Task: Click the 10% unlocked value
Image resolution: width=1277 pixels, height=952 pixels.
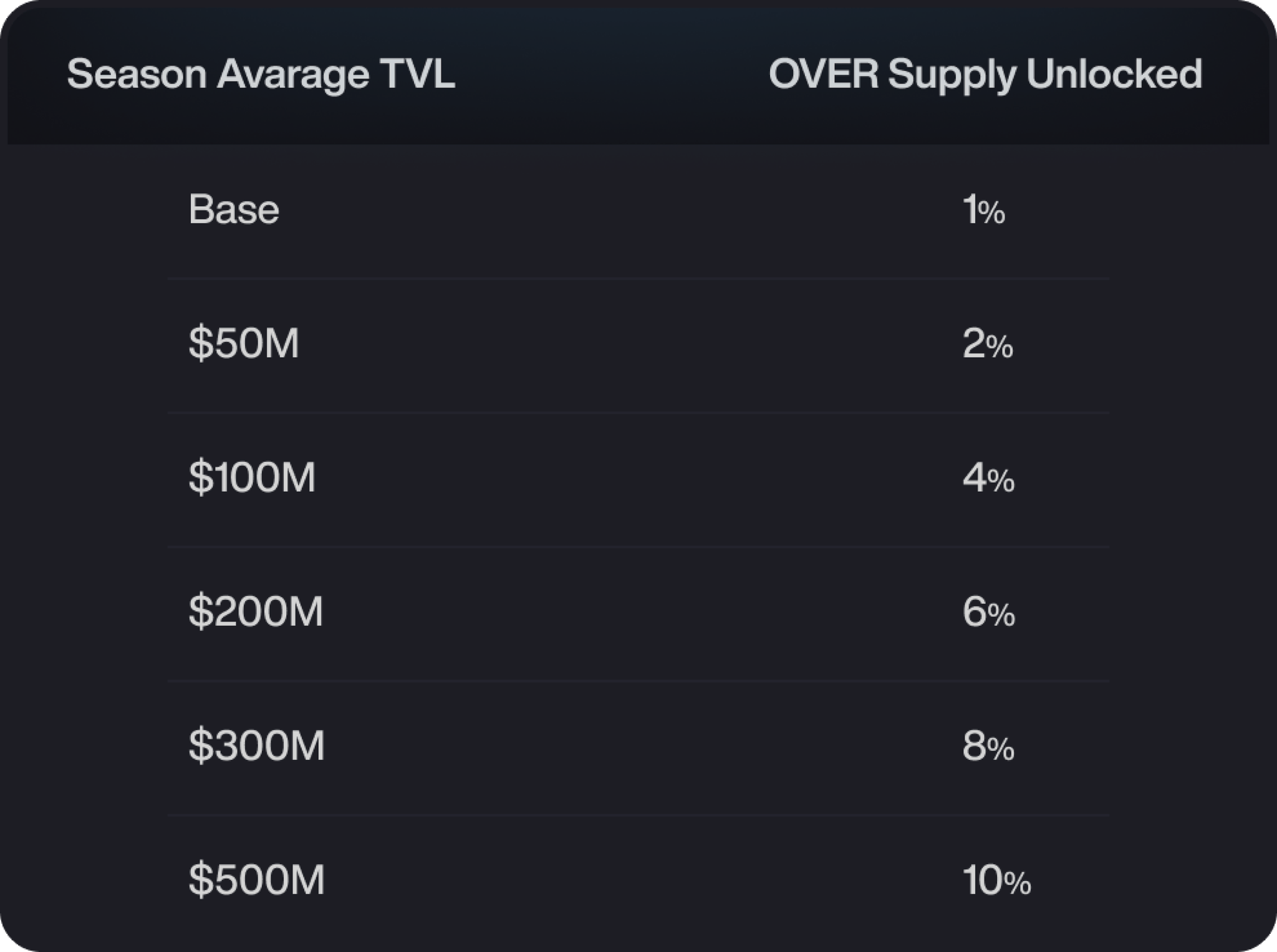Action: pos(996,881)
